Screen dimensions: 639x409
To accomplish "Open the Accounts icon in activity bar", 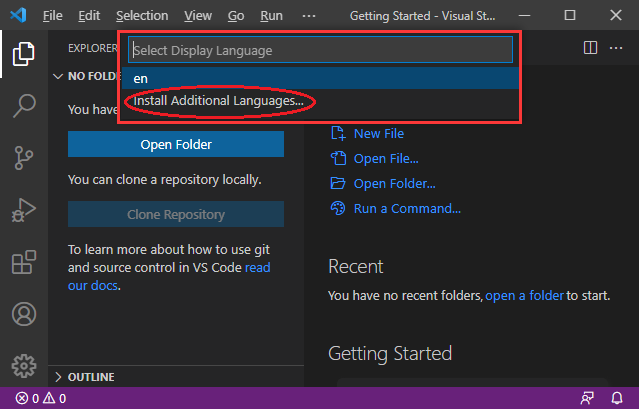I will 24,314.
